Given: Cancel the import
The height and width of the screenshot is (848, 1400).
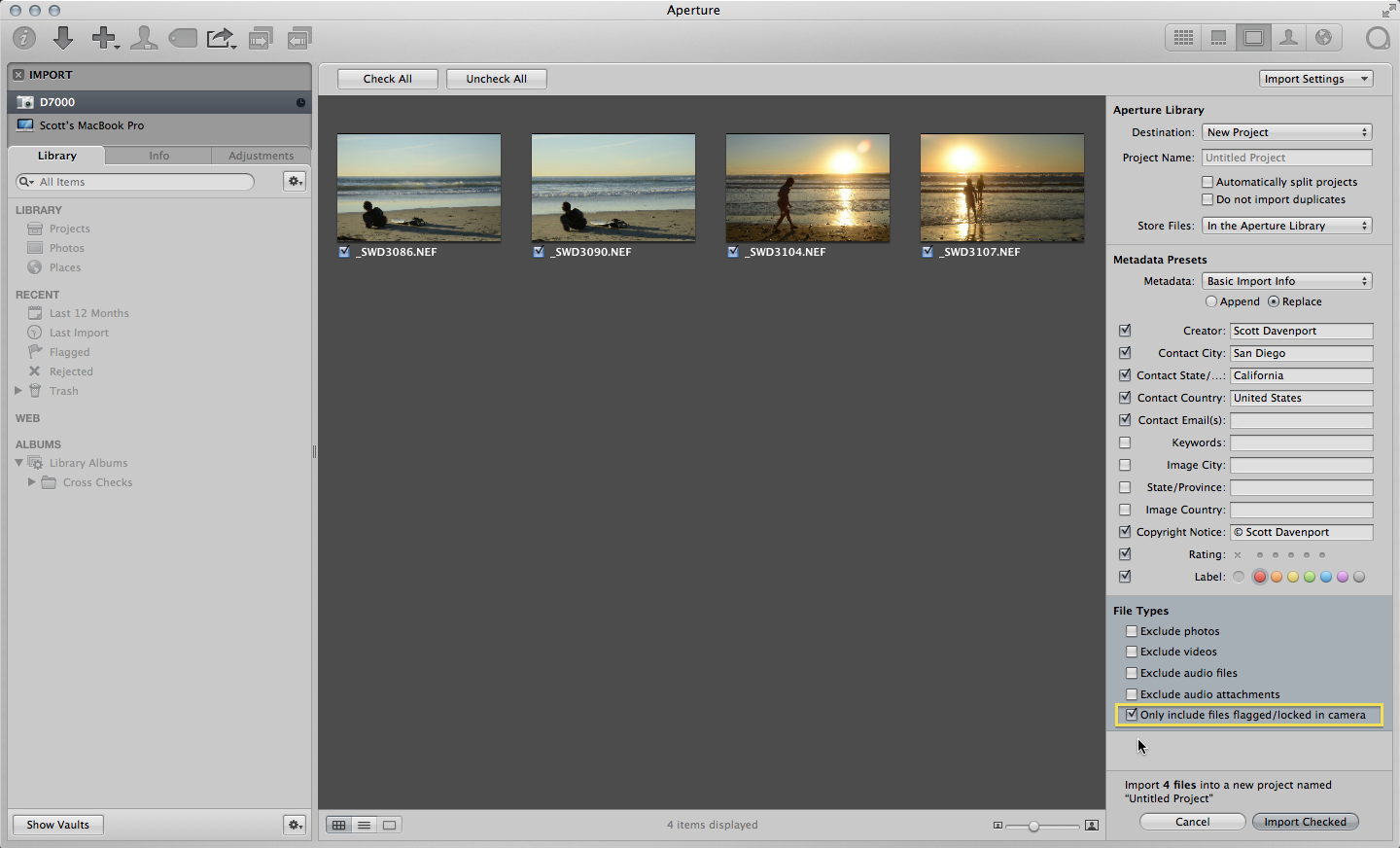Looking at the screenshot, I should tap(1193, 822).
